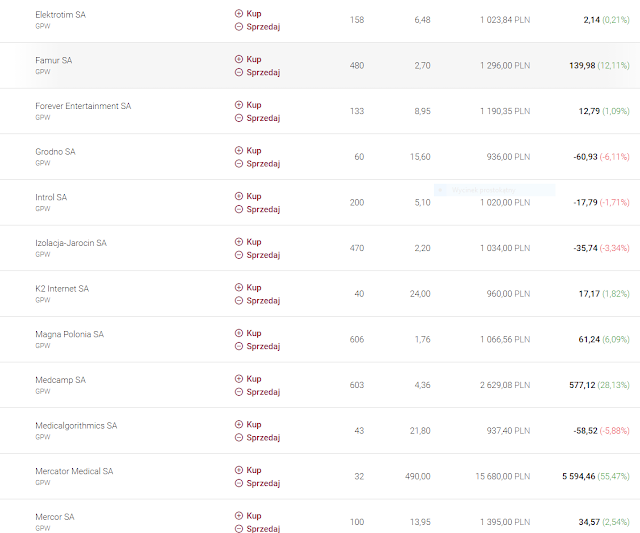Screen dimensions: 640x533
Task: Select loss -58,52 (-5,88%) for Medicalgorithmics
Action: [601, 431]
